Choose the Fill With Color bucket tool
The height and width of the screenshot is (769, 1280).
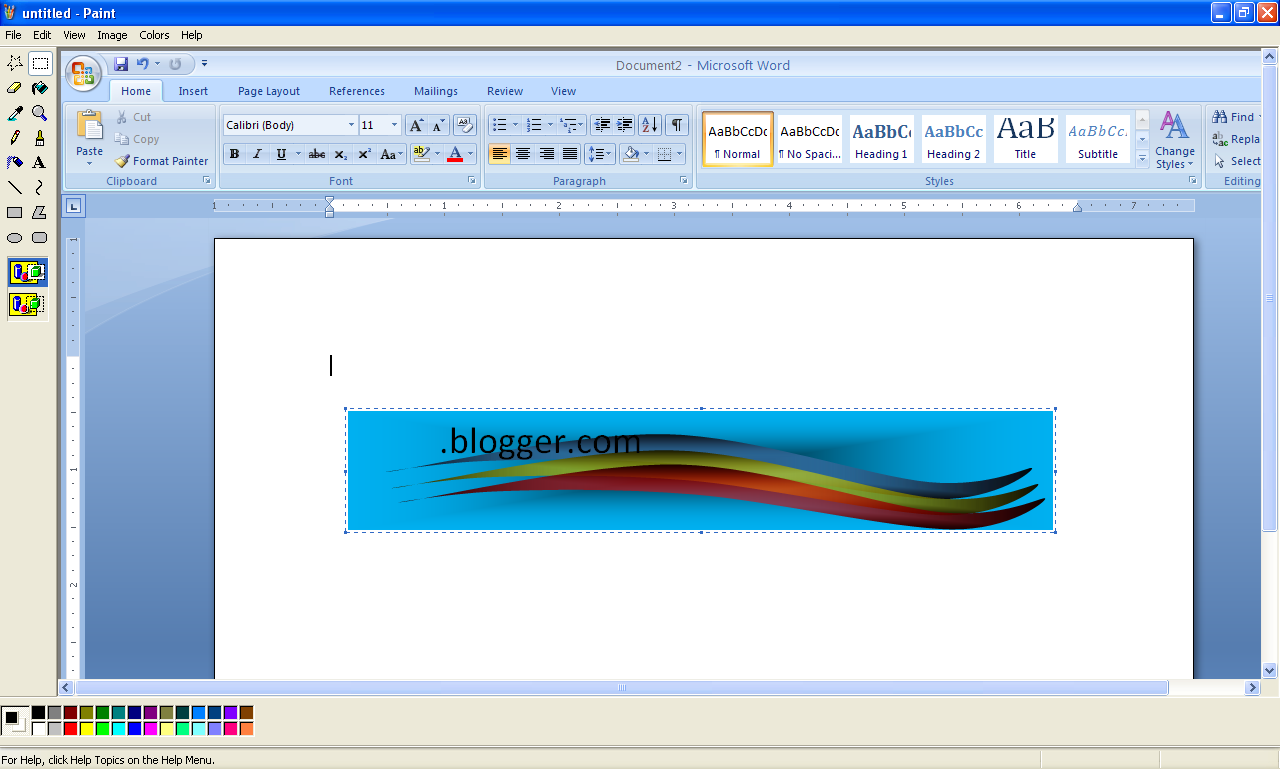click(40, 88)
